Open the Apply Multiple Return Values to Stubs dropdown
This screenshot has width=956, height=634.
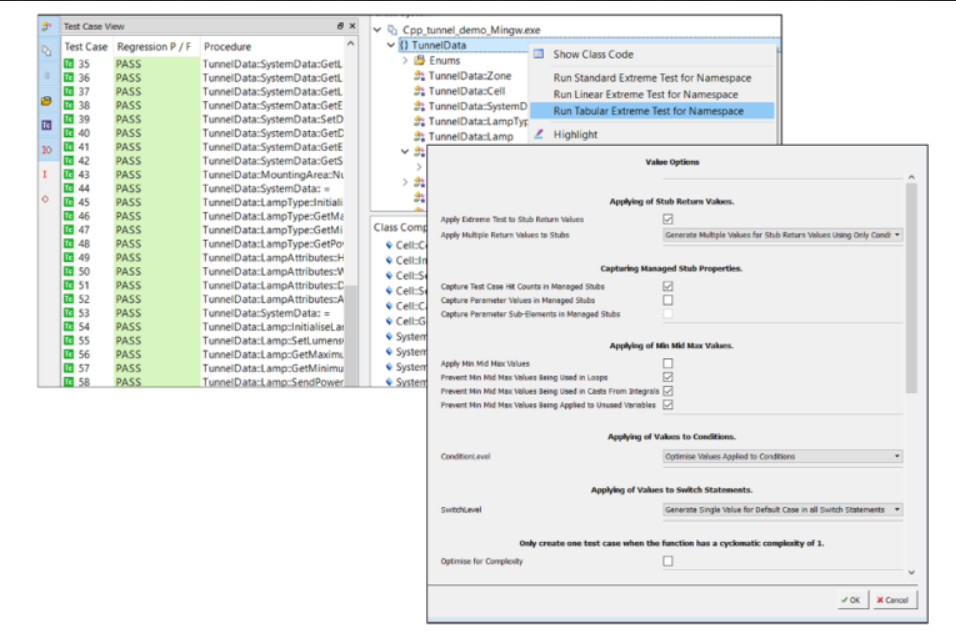(783, 235)
